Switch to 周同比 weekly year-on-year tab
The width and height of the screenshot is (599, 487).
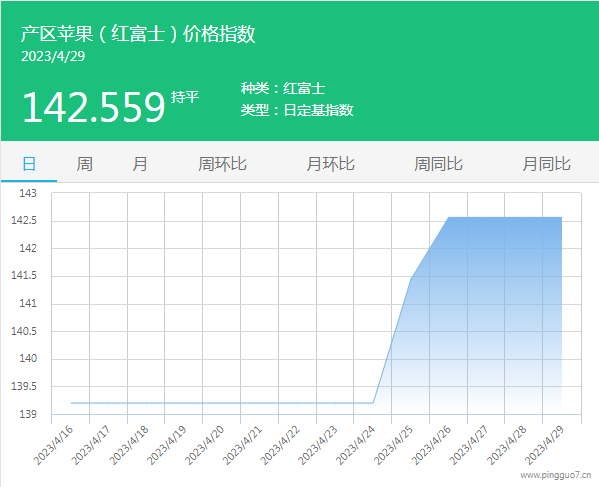click(439, 164)
